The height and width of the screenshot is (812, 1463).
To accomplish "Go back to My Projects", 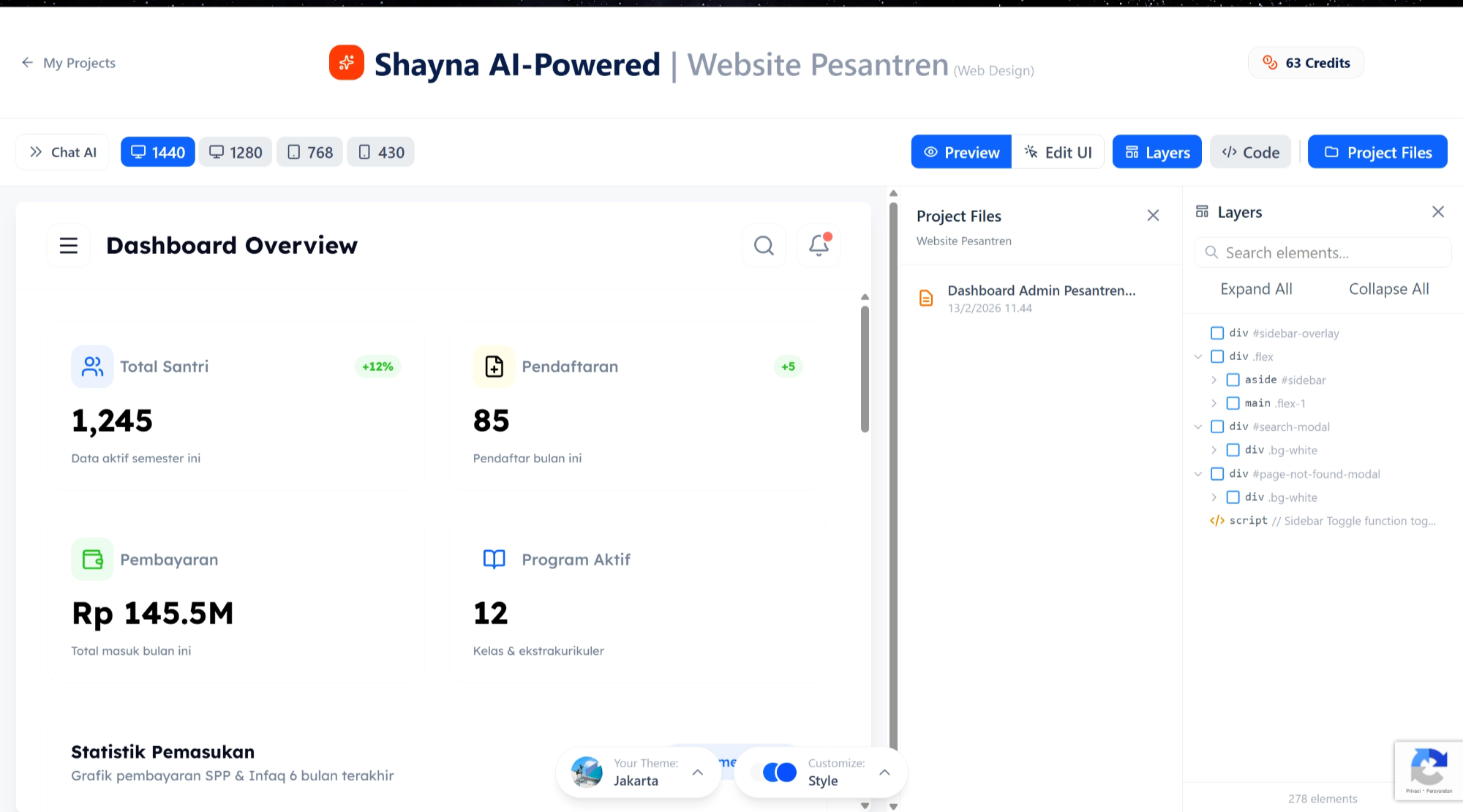I will (68, 63).
